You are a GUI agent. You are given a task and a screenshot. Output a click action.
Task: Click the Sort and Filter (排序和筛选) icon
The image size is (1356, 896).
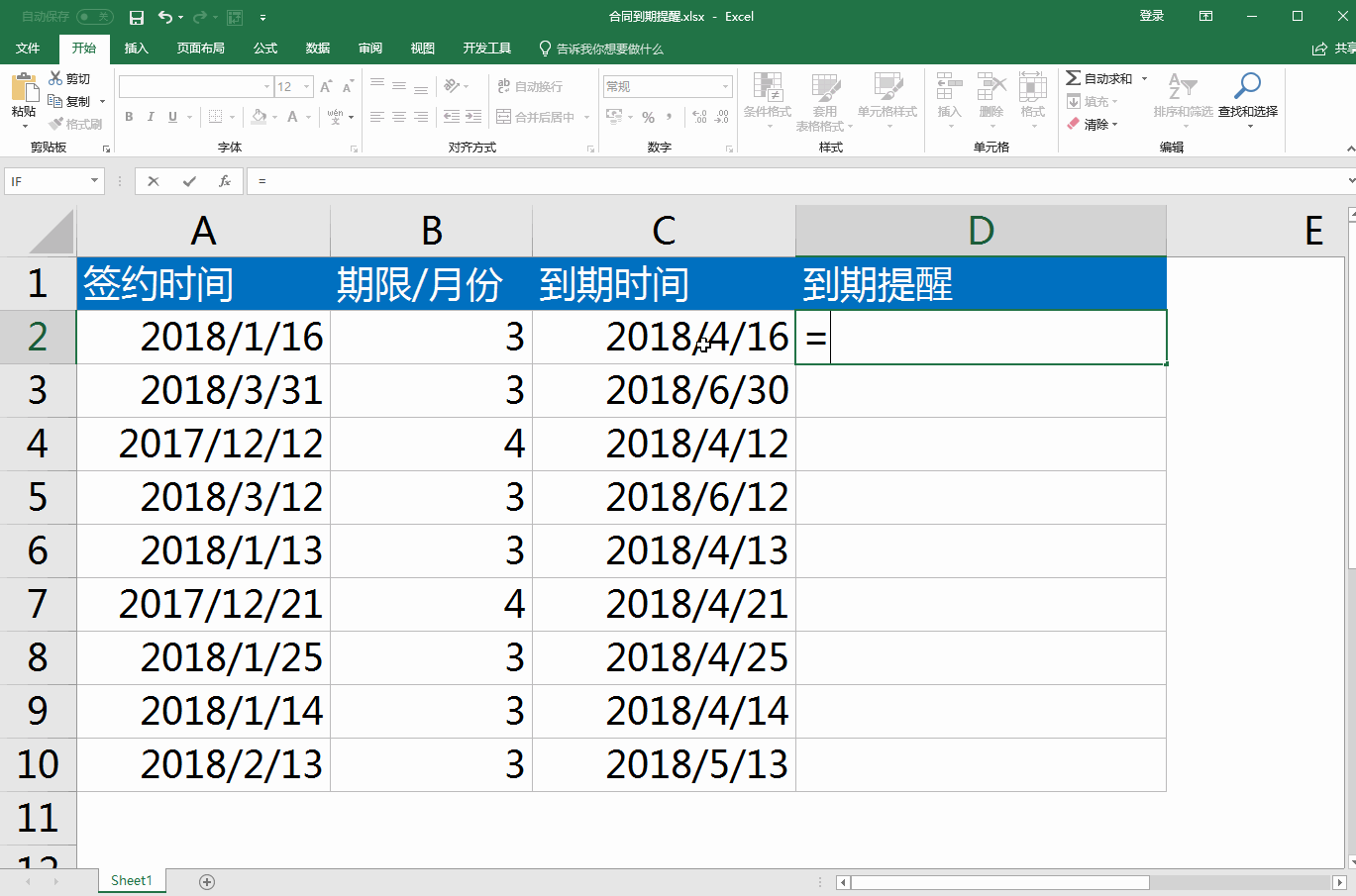1183,86
